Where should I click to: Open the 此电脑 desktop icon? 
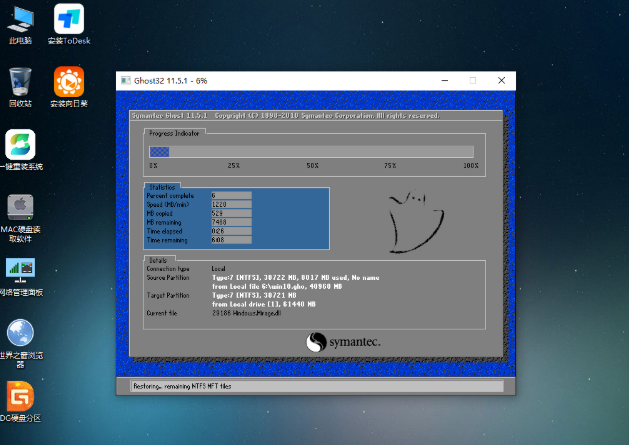pos(20,23)
